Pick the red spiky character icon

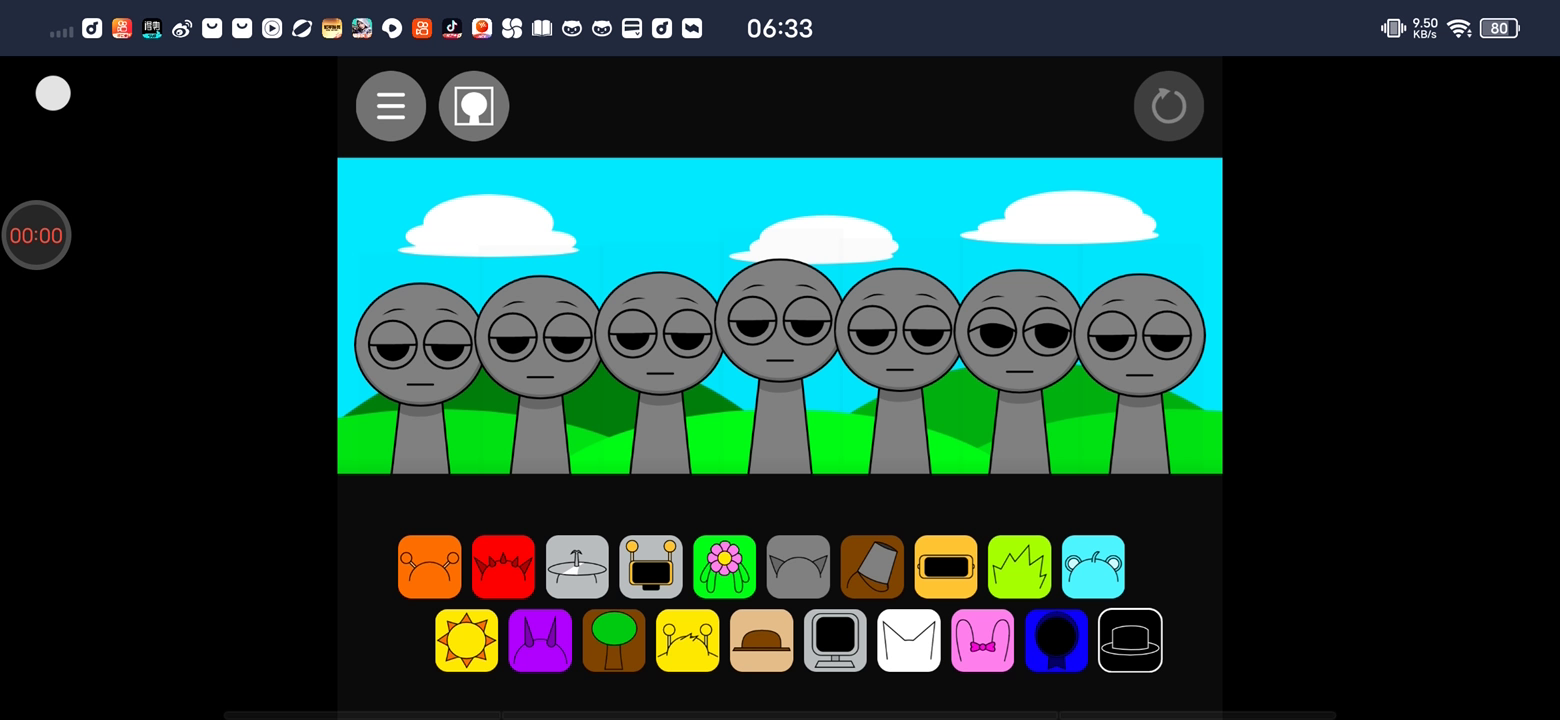(503, 567)
